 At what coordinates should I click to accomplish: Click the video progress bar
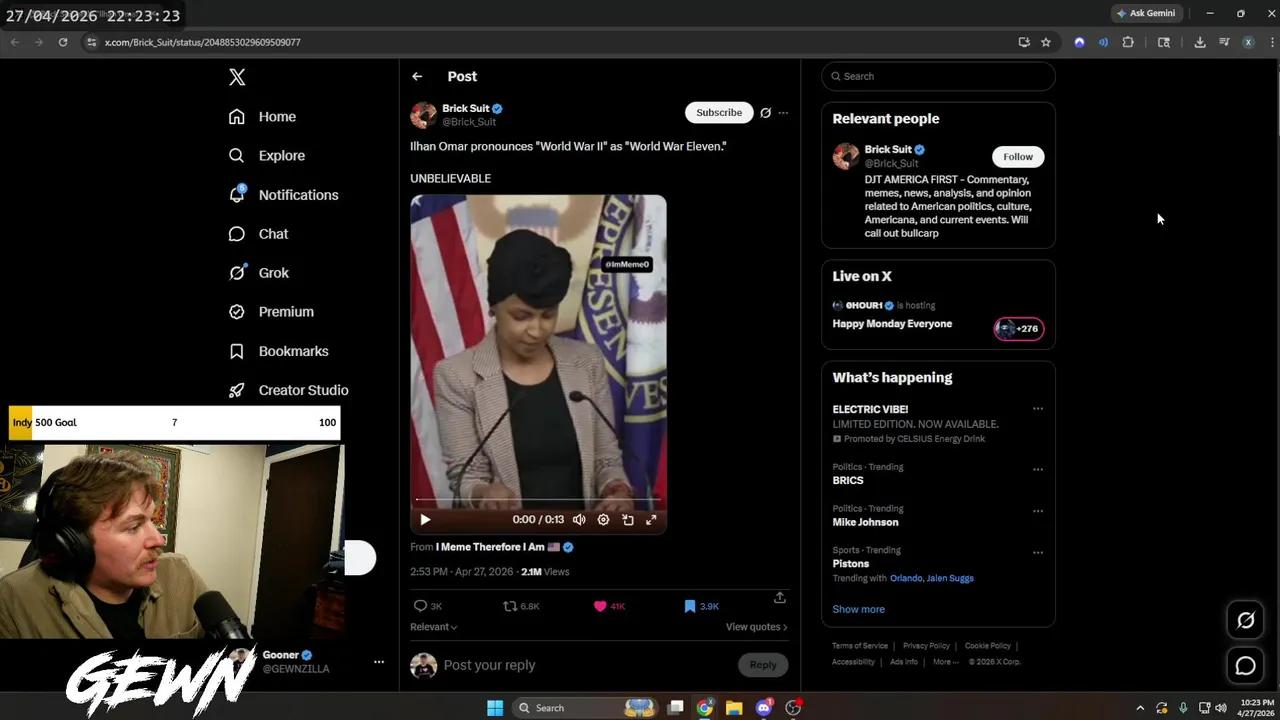tap(538, 499)
